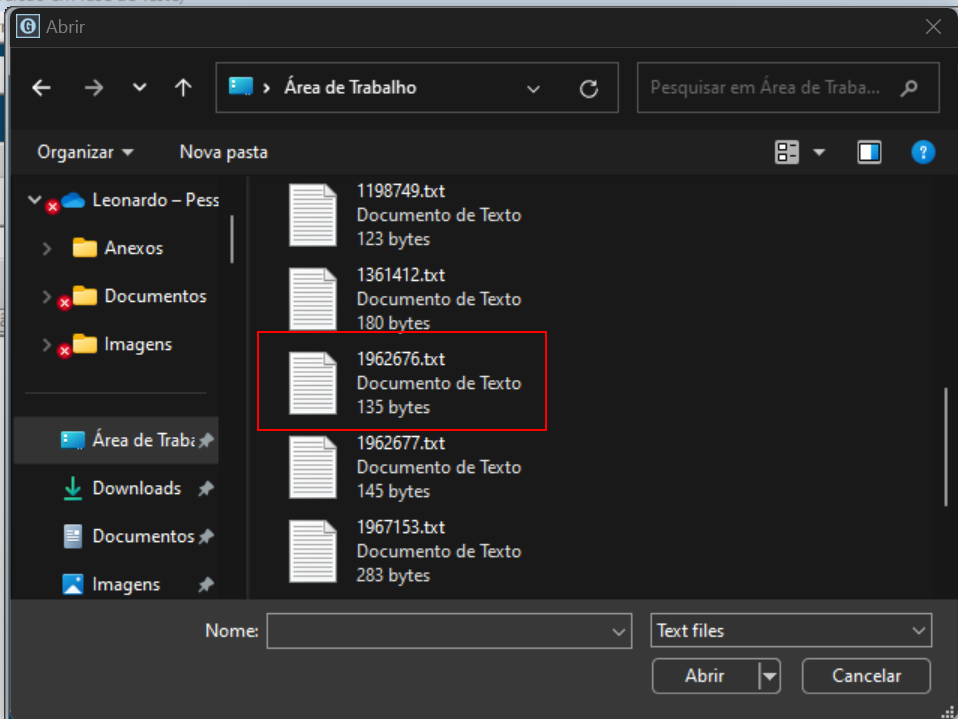Open view options dropdown arrow
958x719 pixels.
819,152
